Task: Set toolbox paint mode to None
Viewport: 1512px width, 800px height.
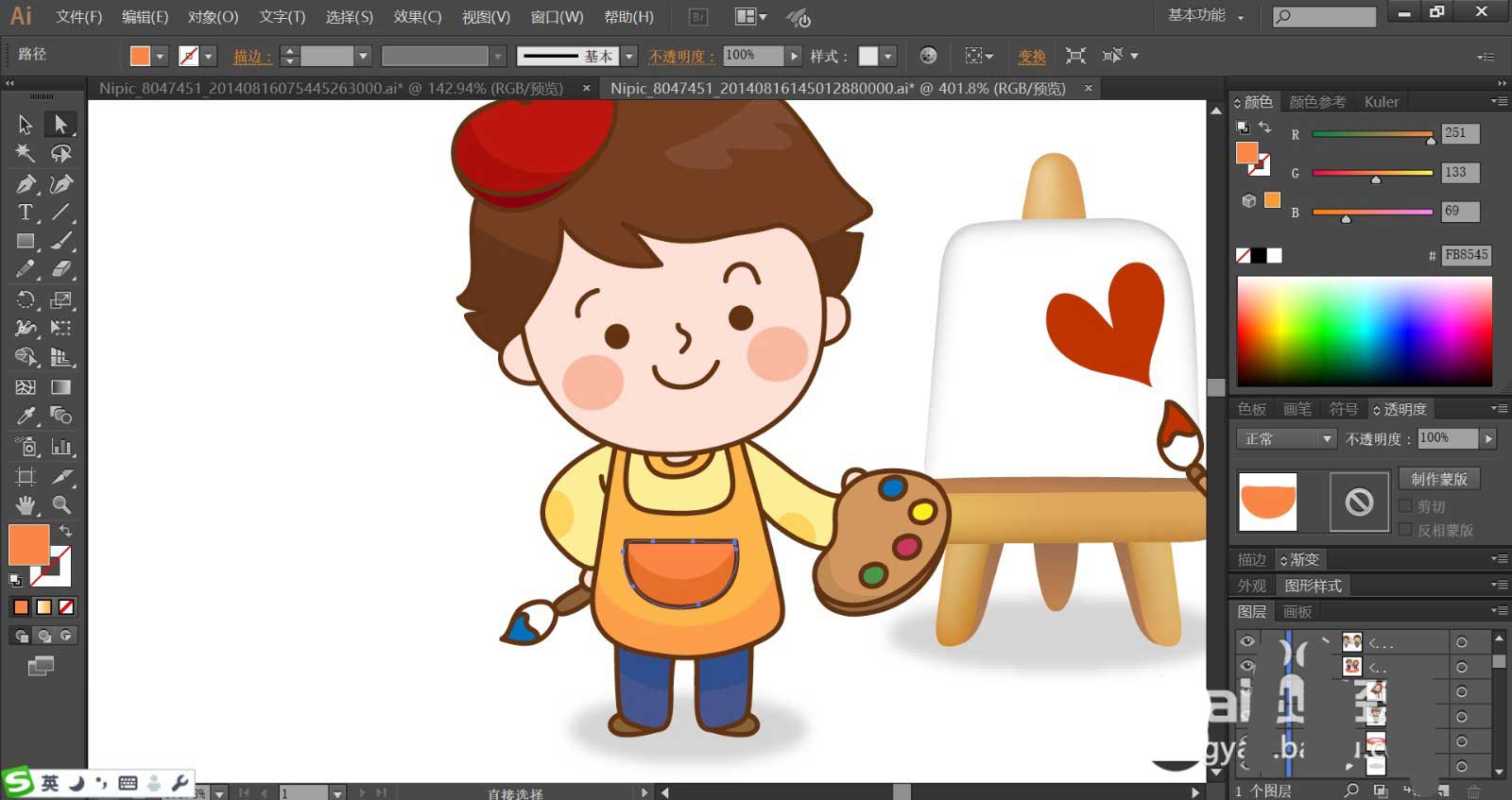Action: pyautogui.click(x=66, y=607)
